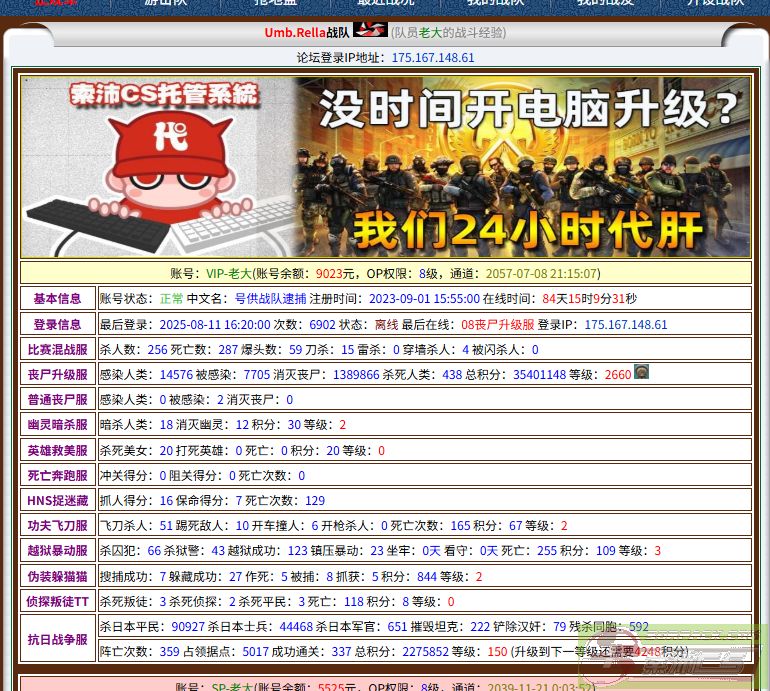Open the 丧尸升级服 server label

pos(57,375)
